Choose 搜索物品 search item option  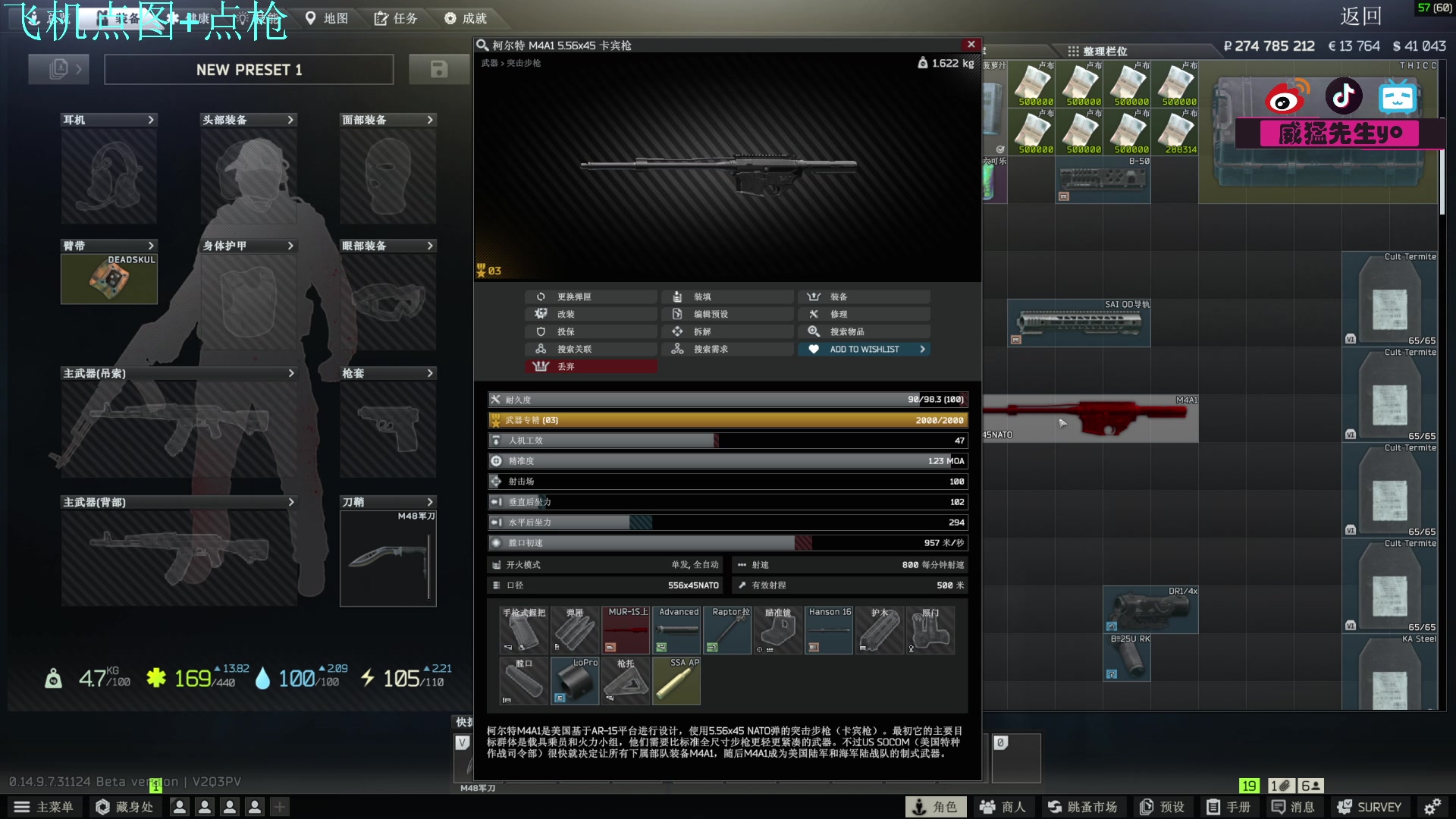(864, 331)
